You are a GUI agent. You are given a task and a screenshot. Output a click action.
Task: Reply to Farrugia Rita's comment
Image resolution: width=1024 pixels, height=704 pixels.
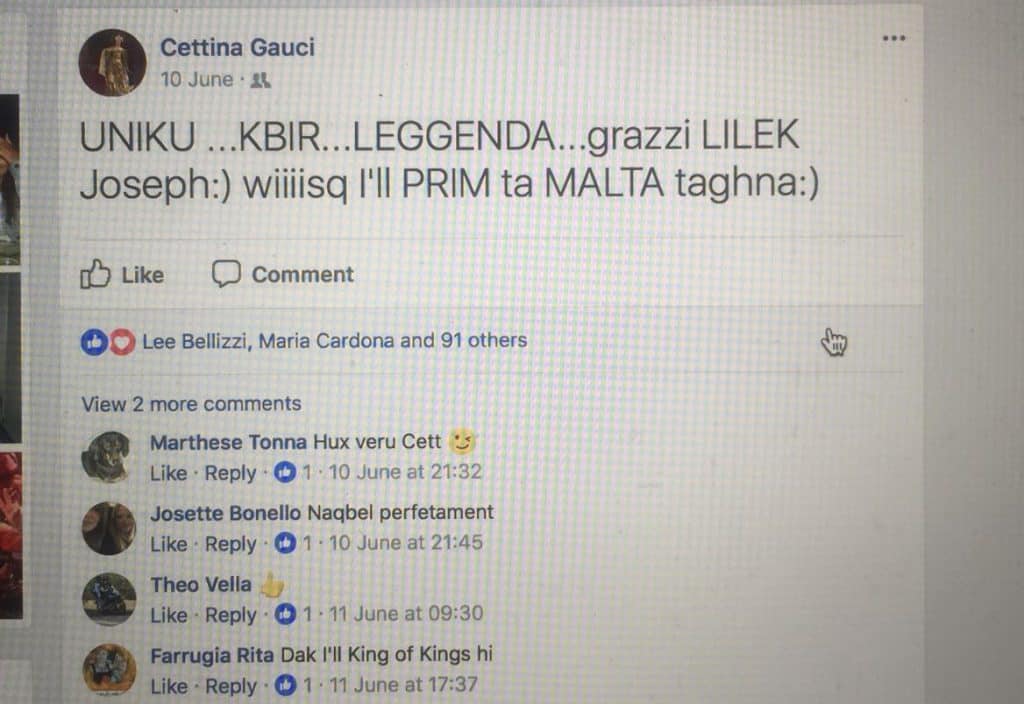(231, 686)
